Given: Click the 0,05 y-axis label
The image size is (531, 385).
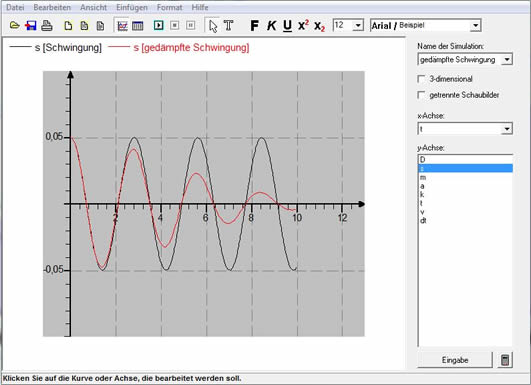Looking at the screenshot, I should (54, 136).
